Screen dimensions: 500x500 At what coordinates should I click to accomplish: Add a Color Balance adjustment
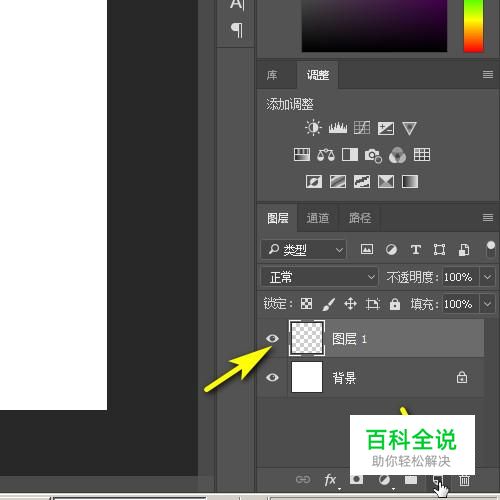pos(326,155)
